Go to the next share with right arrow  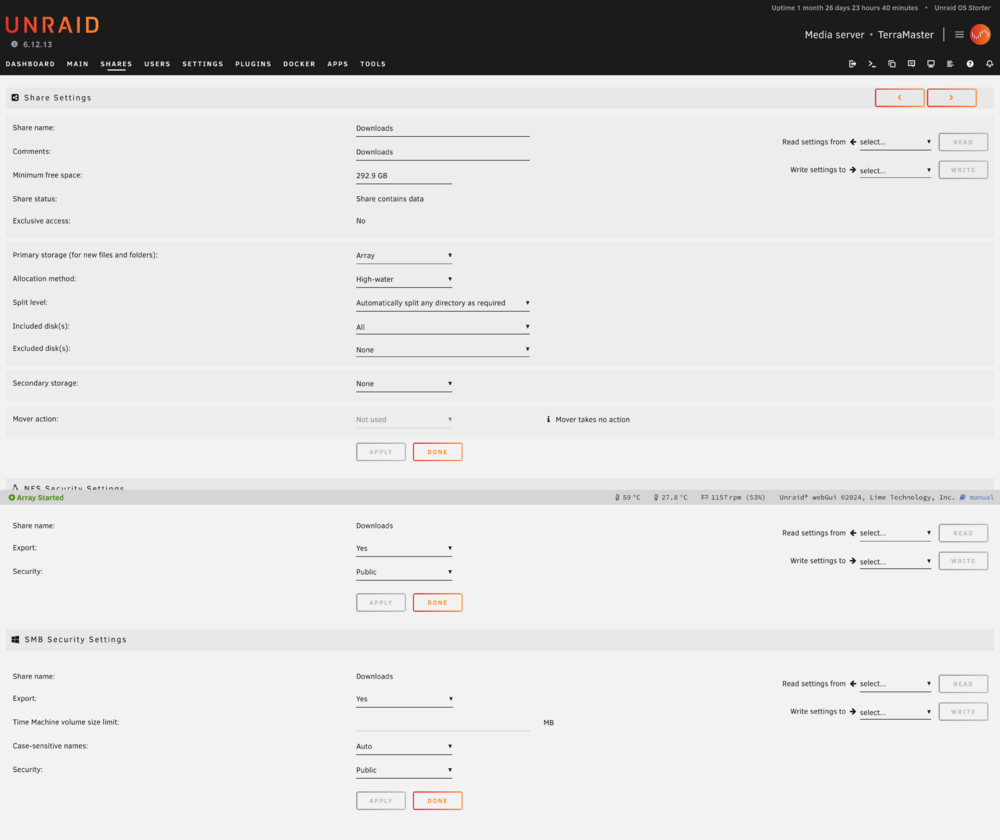(x=952, y=98)
